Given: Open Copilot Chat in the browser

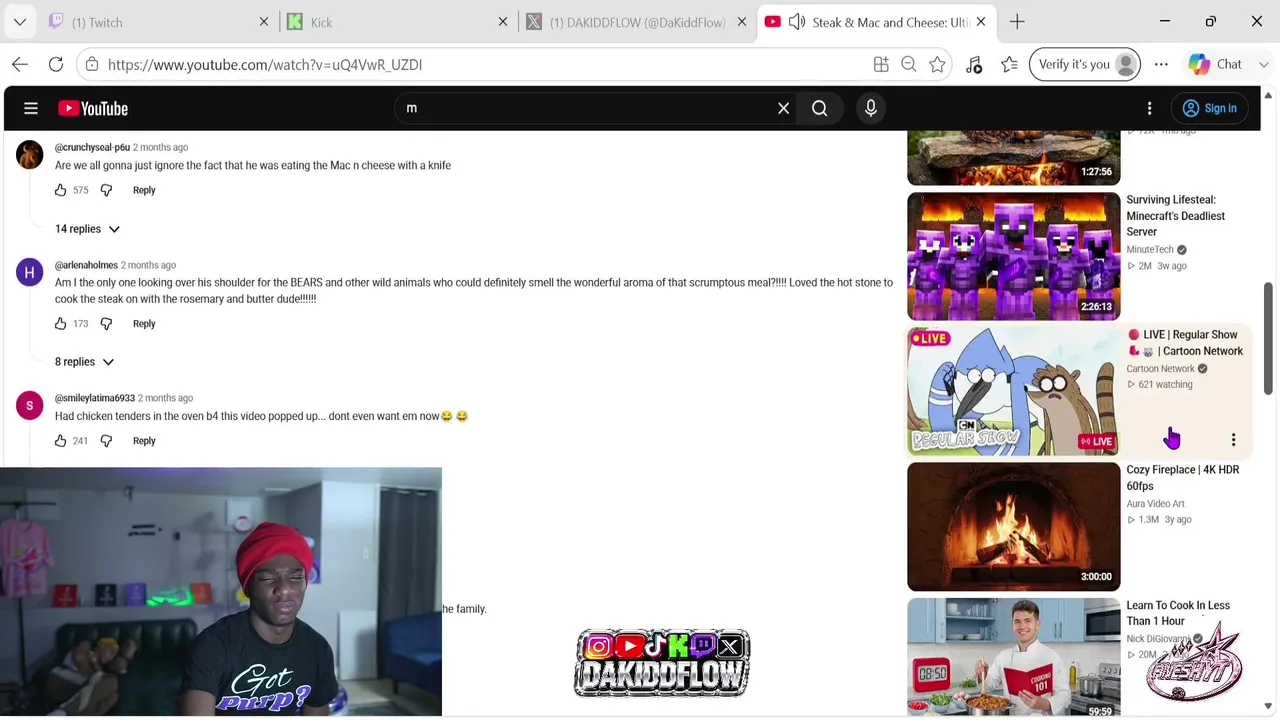Looking at the screenshot, I should pos(1216,64).
